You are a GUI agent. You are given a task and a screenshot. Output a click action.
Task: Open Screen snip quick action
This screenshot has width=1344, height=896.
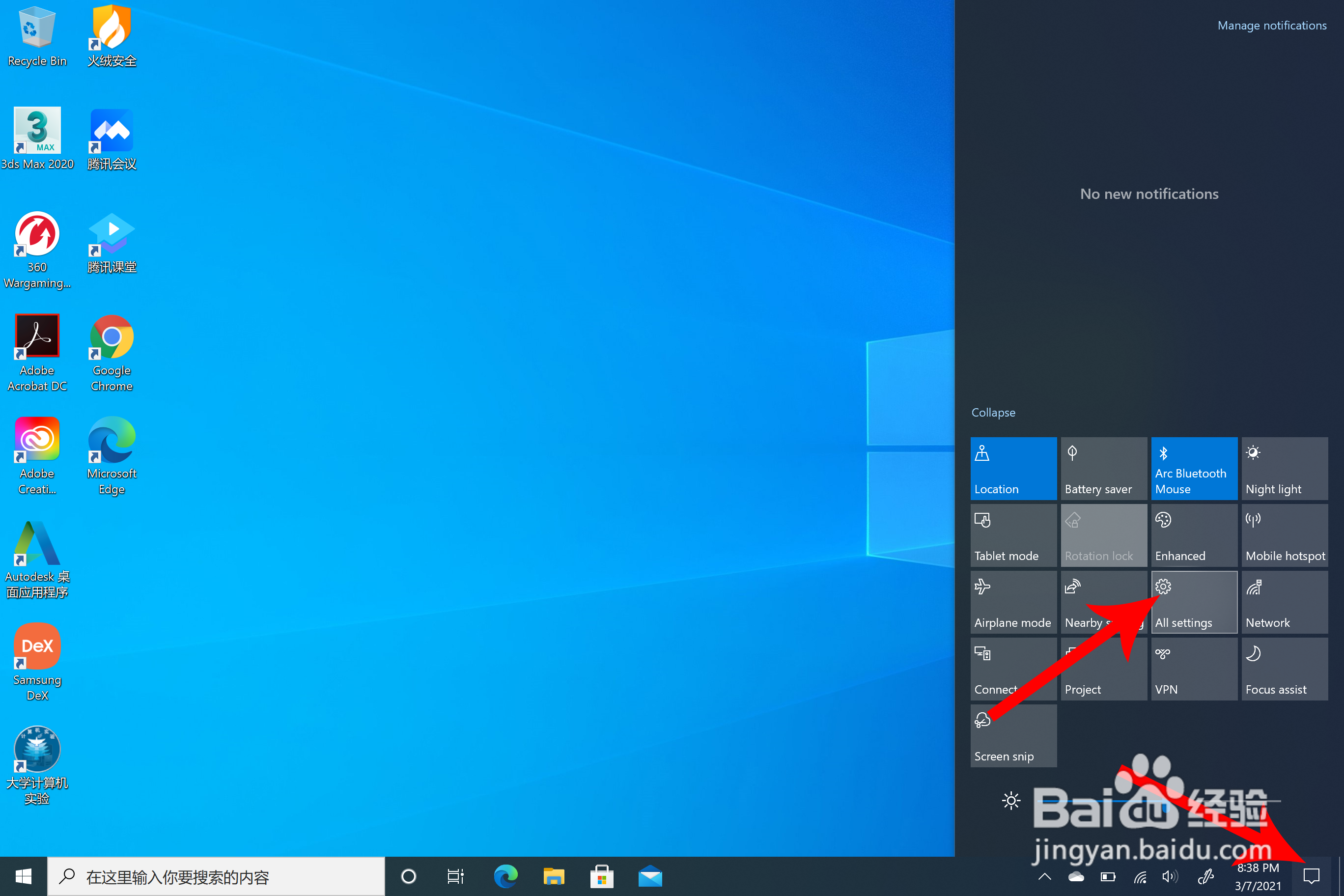1013,735
